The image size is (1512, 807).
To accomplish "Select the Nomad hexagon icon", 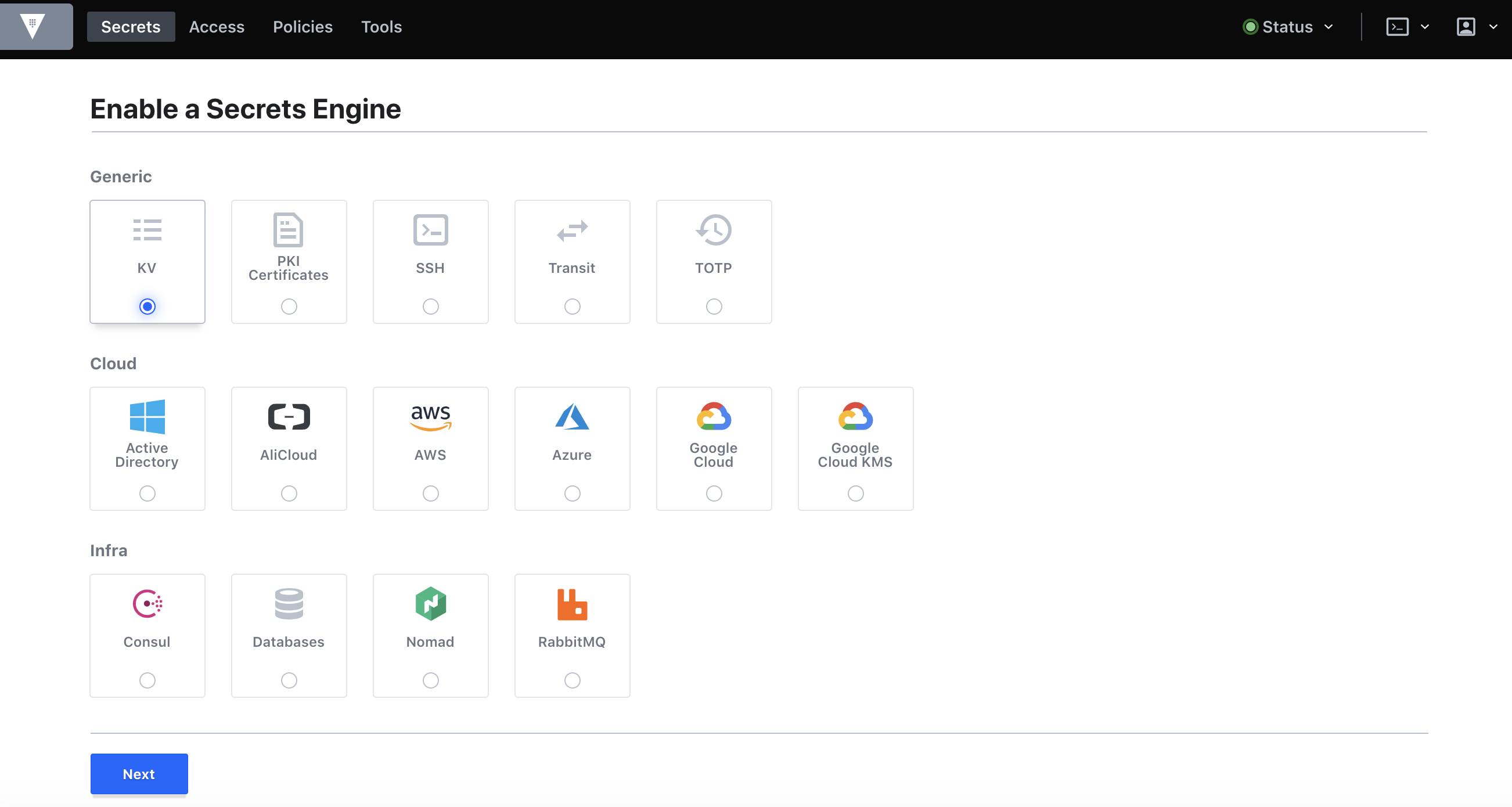I will click(430, 603).
